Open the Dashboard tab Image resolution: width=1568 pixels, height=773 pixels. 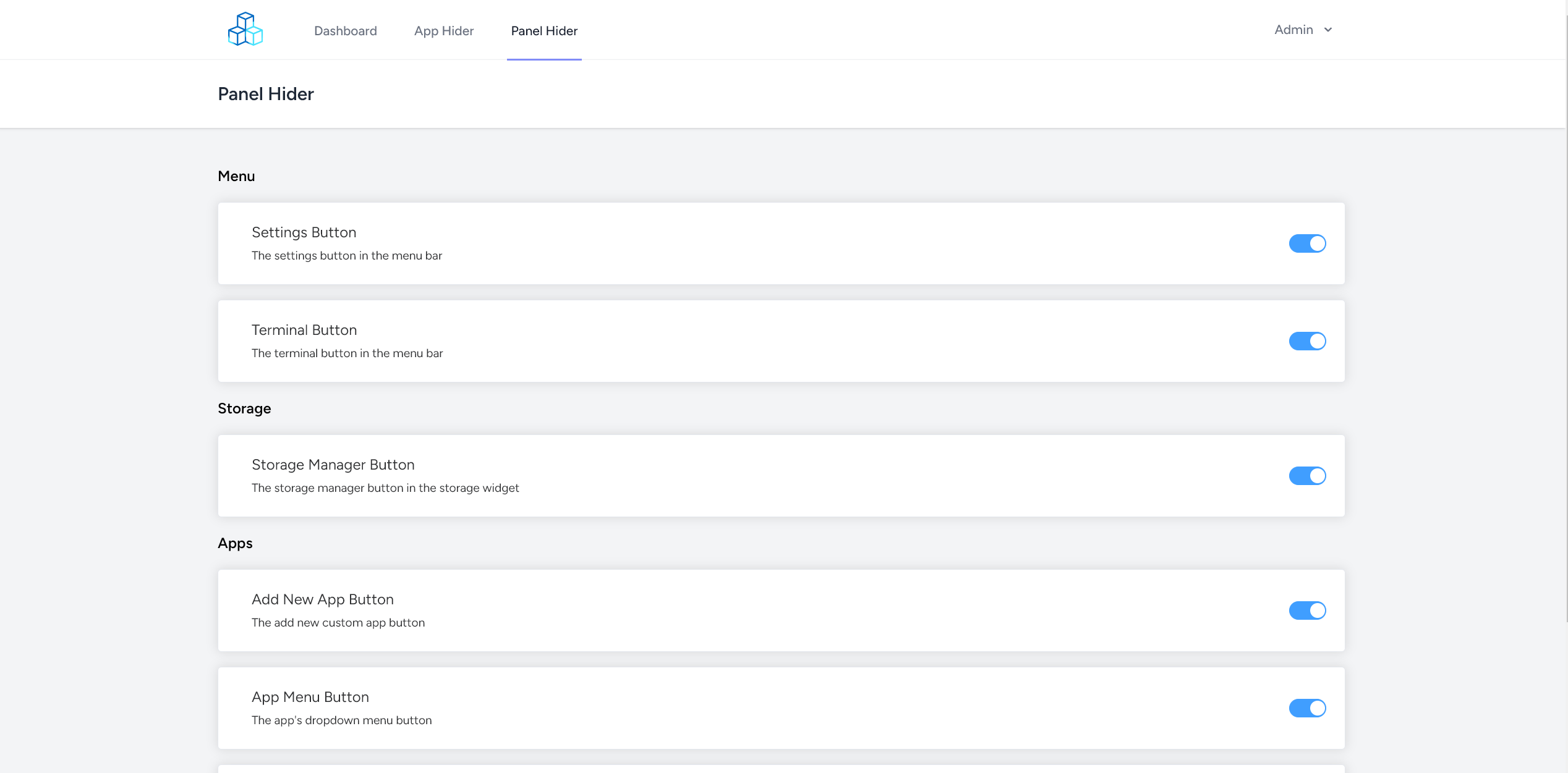pos(345,31)
